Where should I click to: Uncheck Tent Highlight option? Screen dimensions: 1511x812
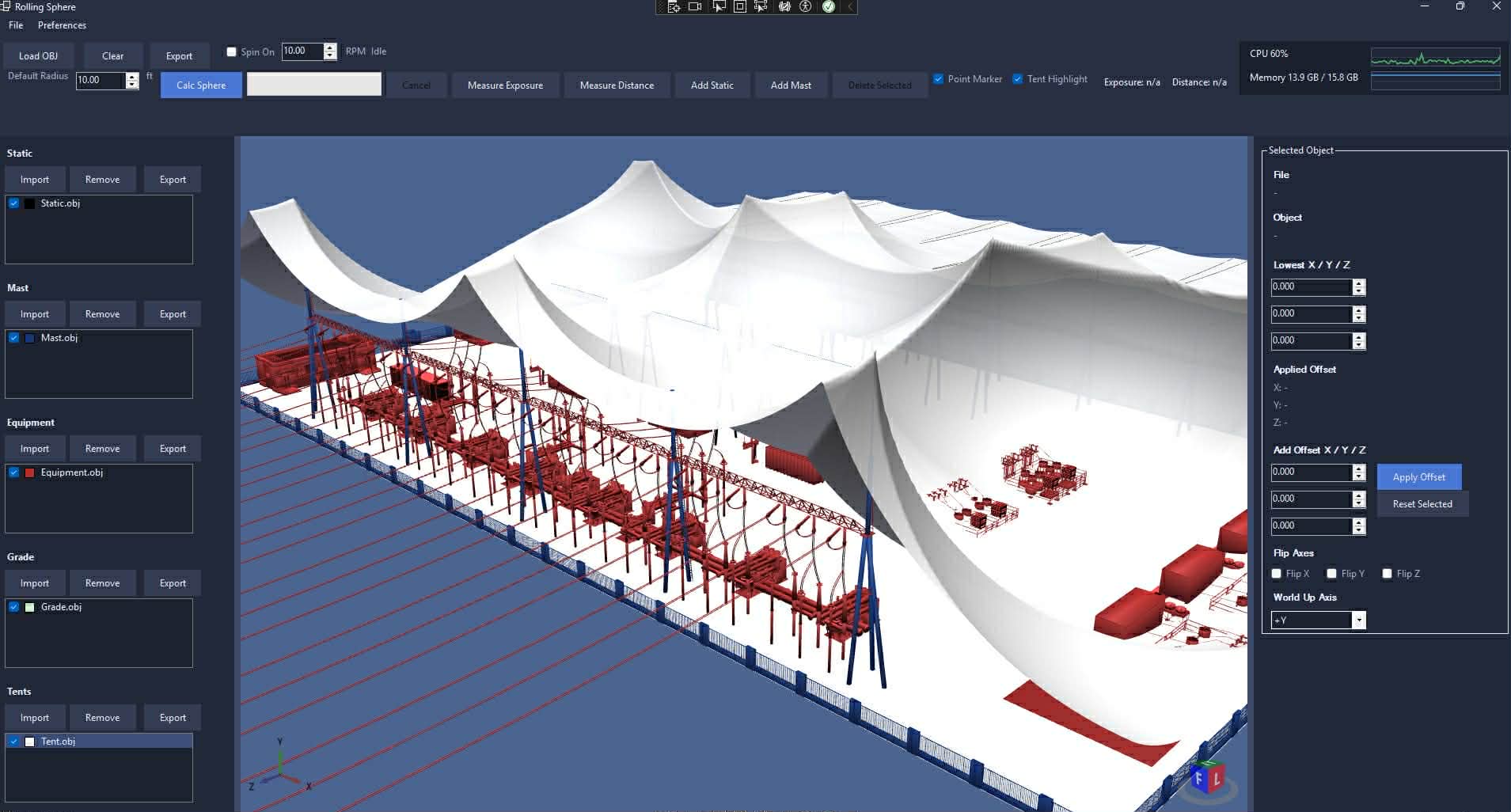coord(1018,79)
